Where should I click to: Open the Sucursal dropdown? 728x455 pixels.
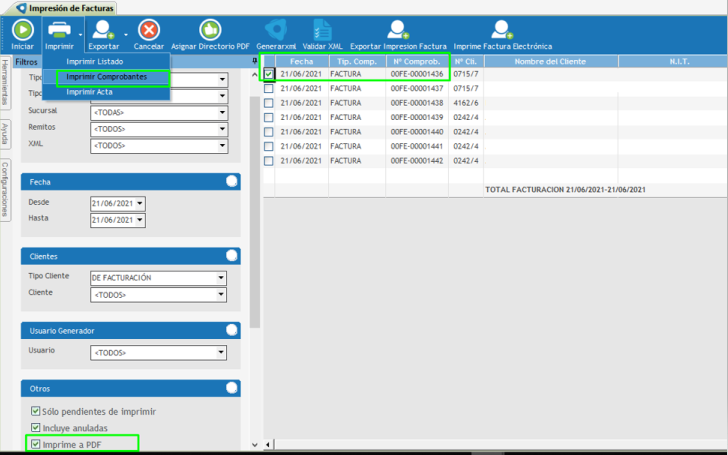point(221,113)
